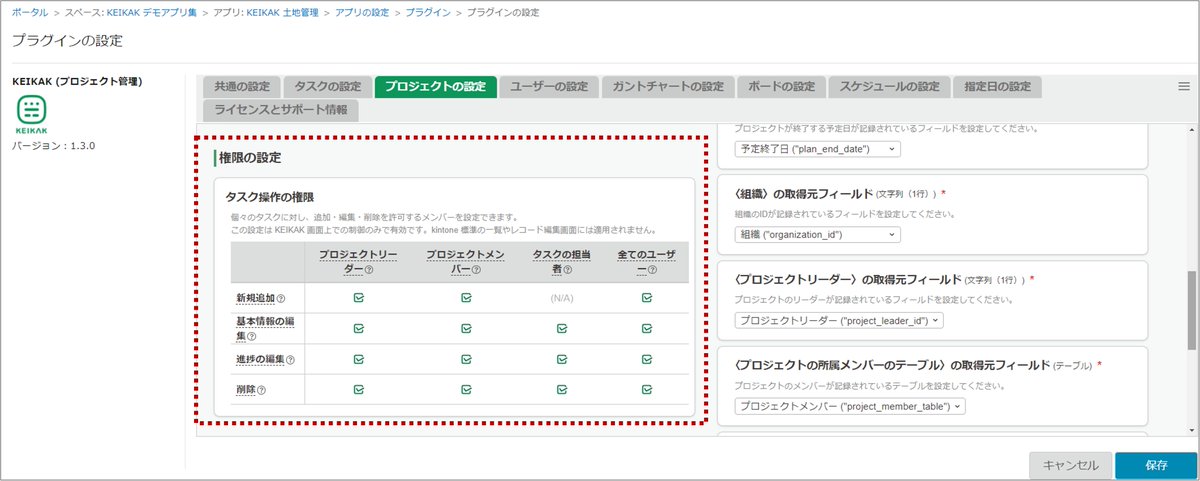Click KEIKAK (プロジェクト管理) plugin name

[x=77, y=81]
